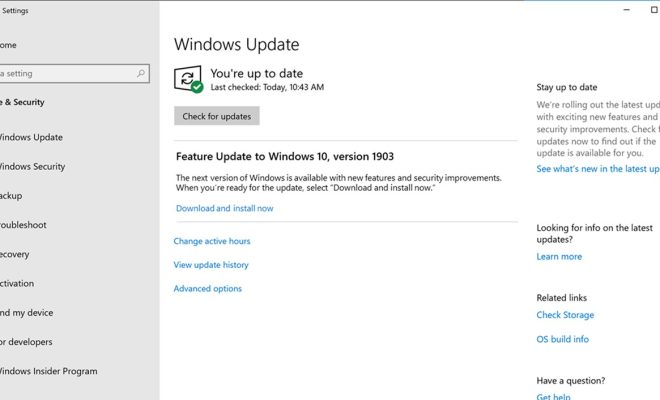Focus the Find a setting search field
This screenshot has height=400, width=660.
75,74
